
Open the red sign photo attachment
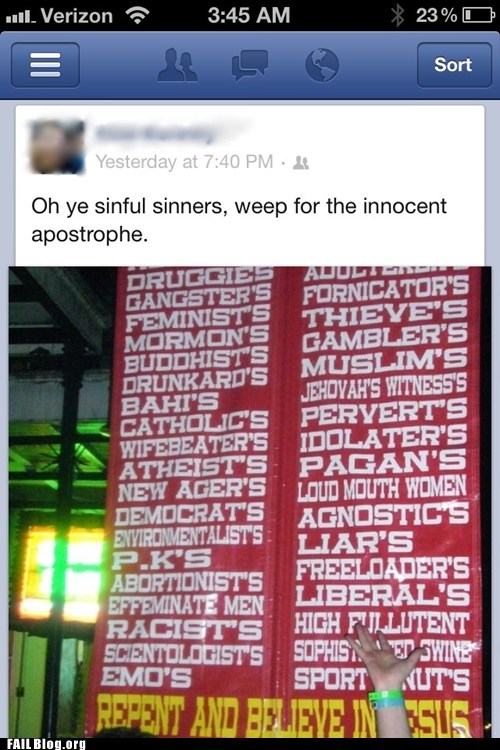click(x=250, y=502)
